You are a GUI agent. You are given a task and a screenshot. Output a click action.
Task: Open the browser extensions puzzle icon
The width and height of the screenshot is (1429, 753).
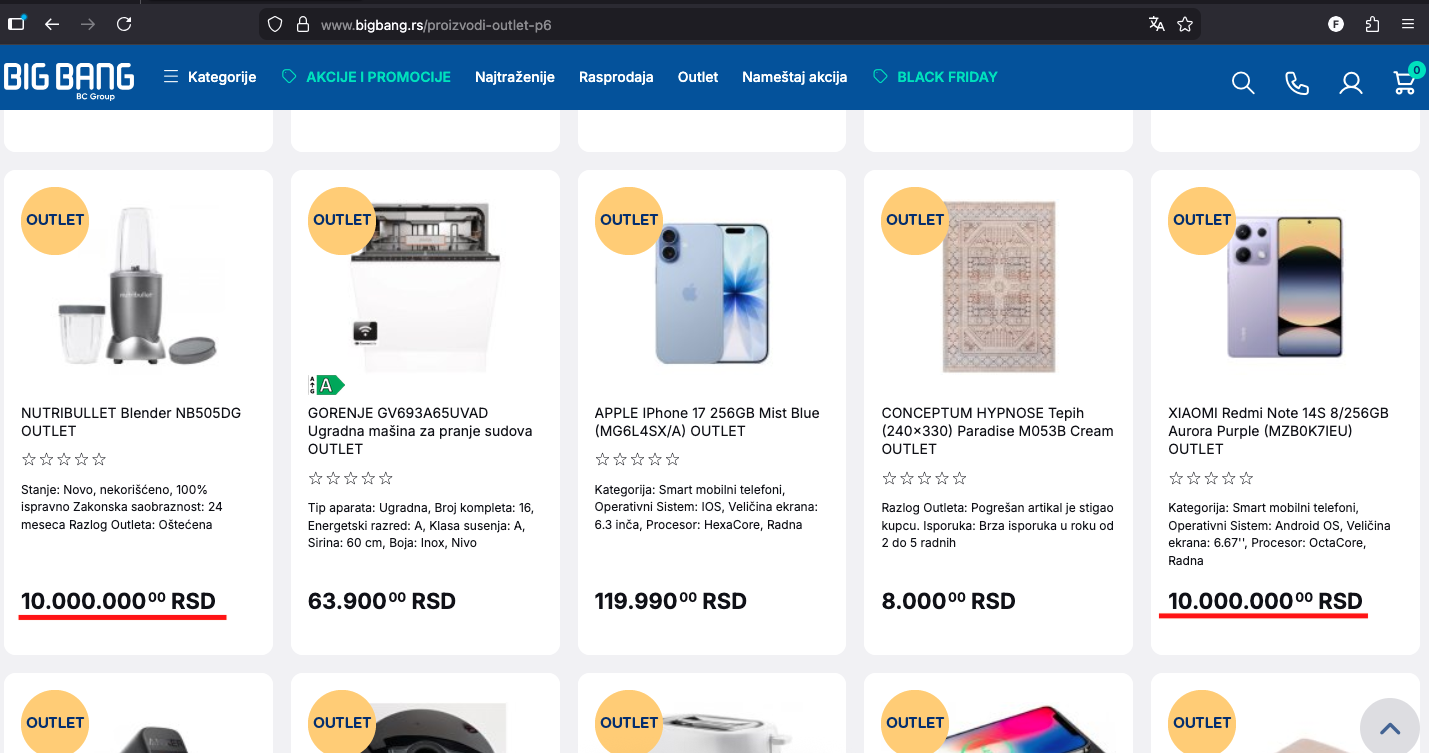tap(1372, 24)
